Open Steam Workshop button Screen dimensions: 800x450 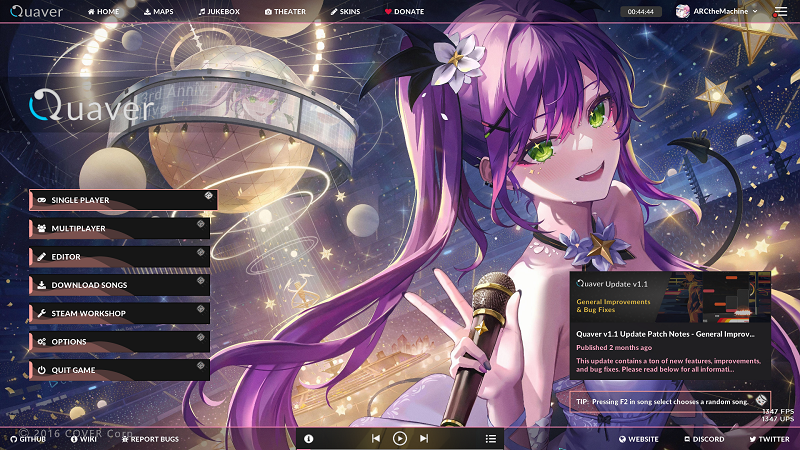coord(119,313)
